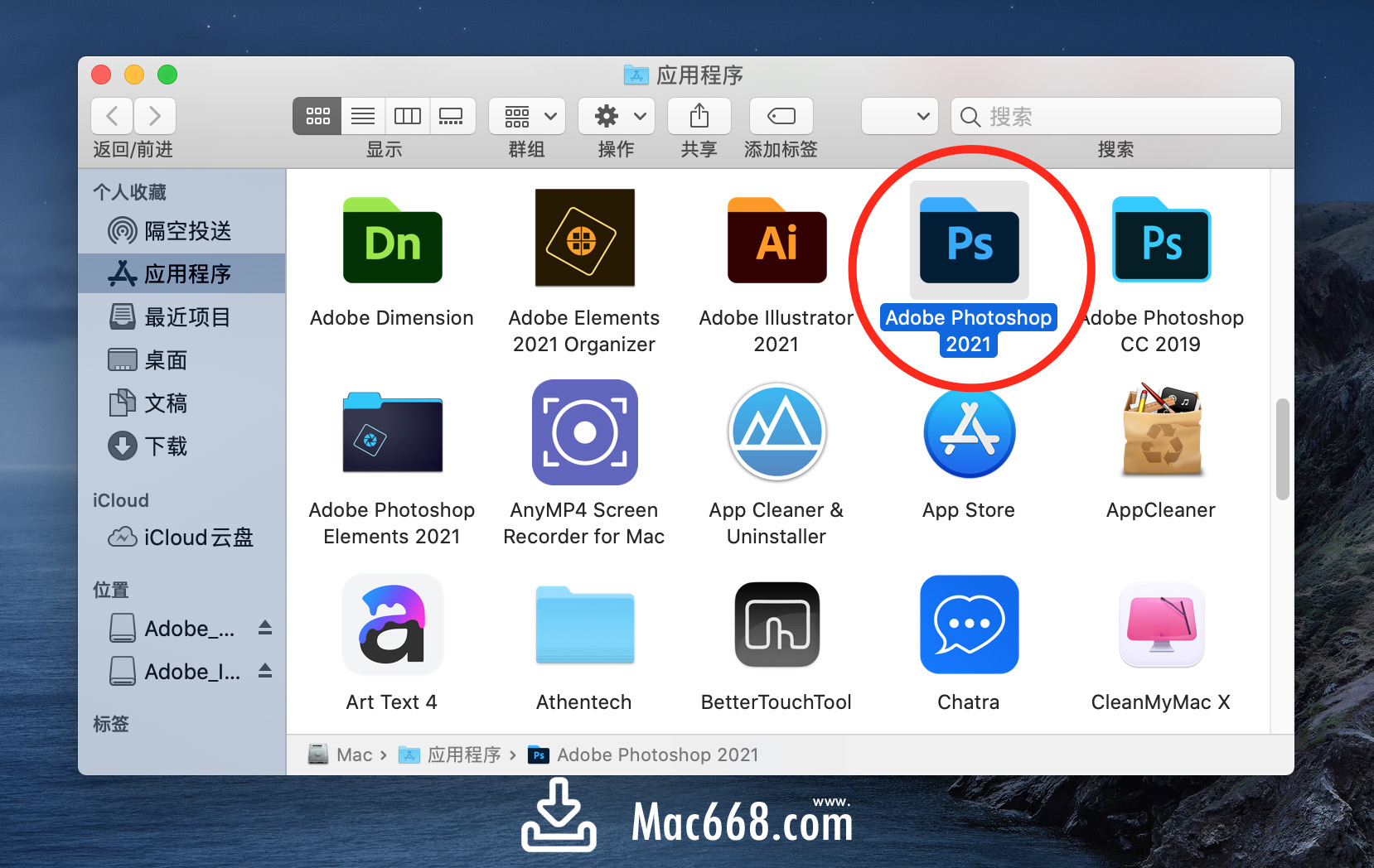Go back with the left arrow button
1374x868 pixels.
coord(112,116)
